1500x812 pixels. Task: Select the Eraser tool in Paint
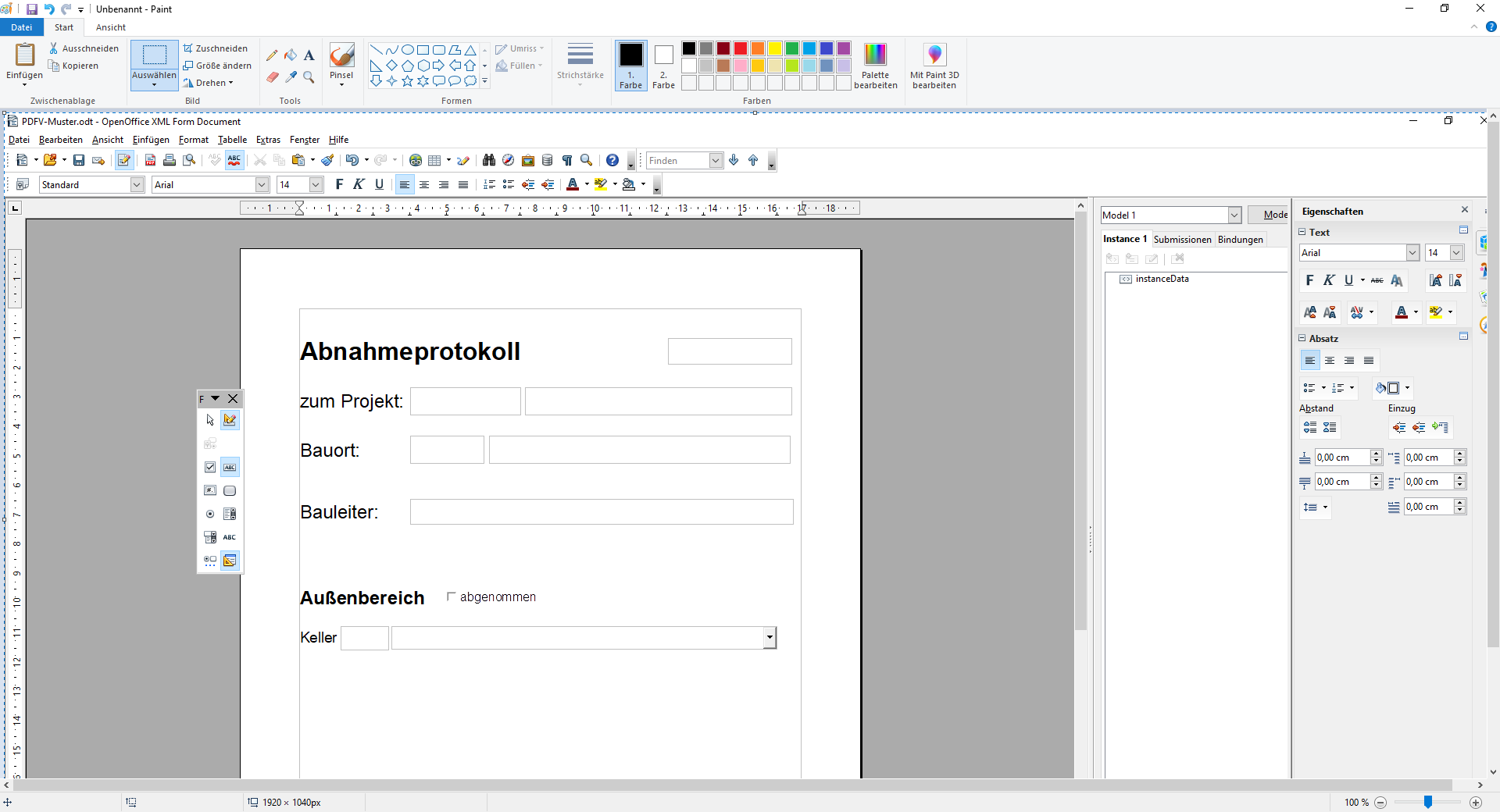(x=272, y=77)
